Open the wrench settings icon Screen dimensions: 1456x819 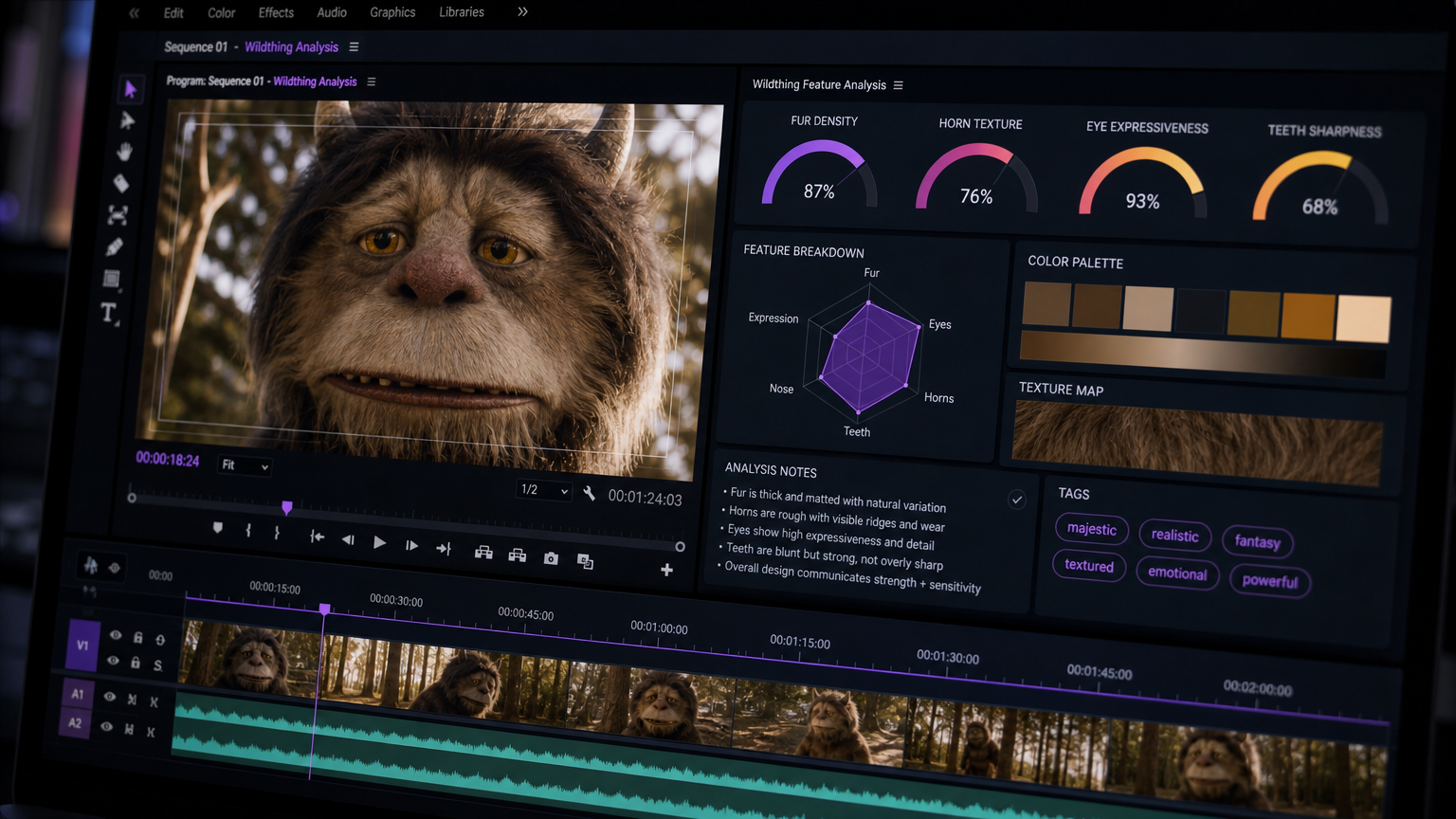[x=589, y=493]
